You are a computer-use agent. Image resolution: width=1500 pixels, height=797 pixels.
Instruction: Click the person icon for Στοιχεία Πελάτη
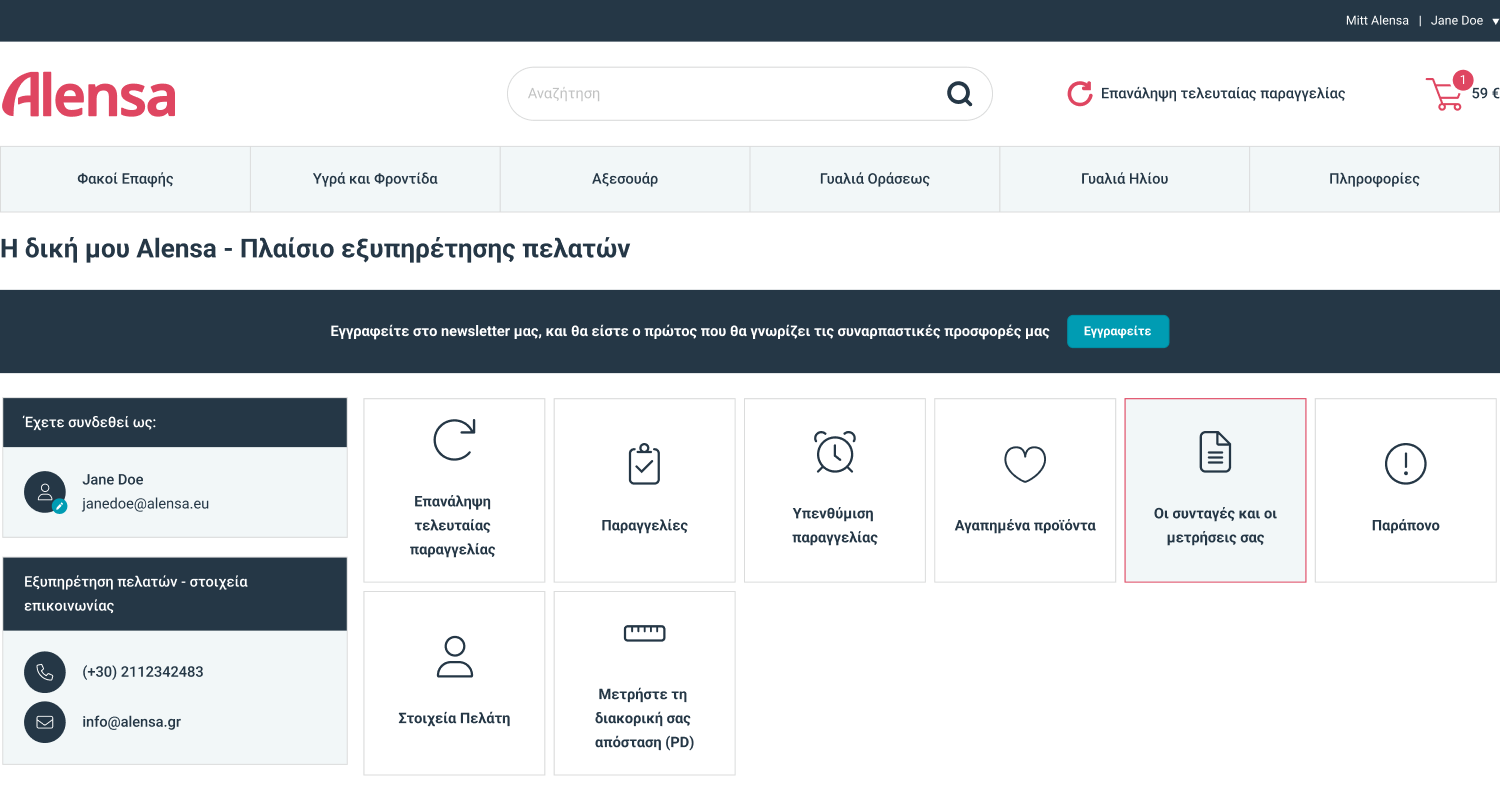tap(454, 656)
